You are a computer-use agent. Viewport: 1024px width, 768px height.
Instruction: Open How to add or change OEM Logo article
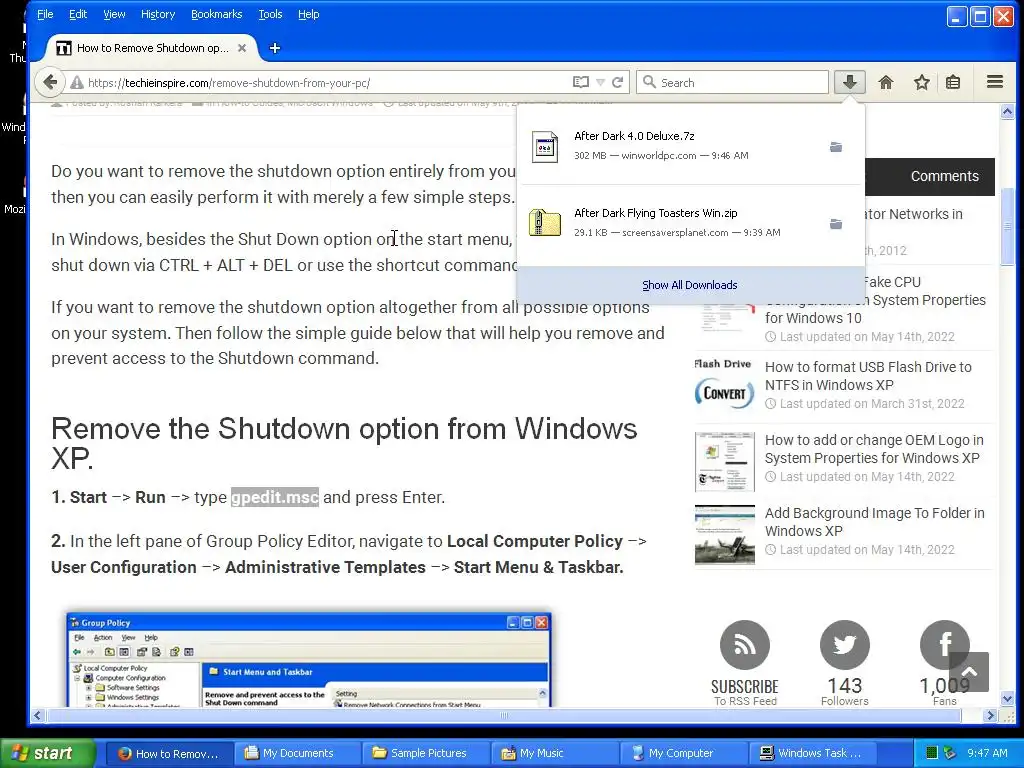(x=874, y=449)
